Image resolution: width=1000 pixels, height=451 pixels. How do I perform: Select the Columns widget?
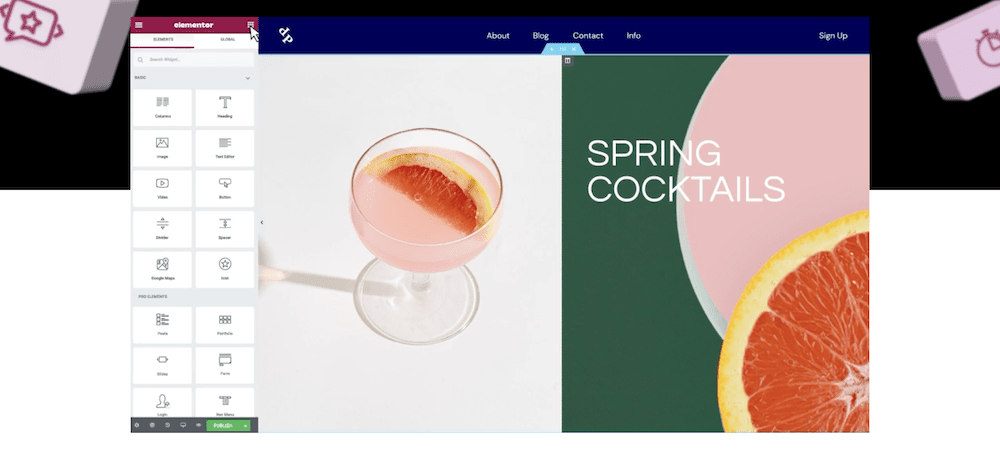click(x=162, y=107)
